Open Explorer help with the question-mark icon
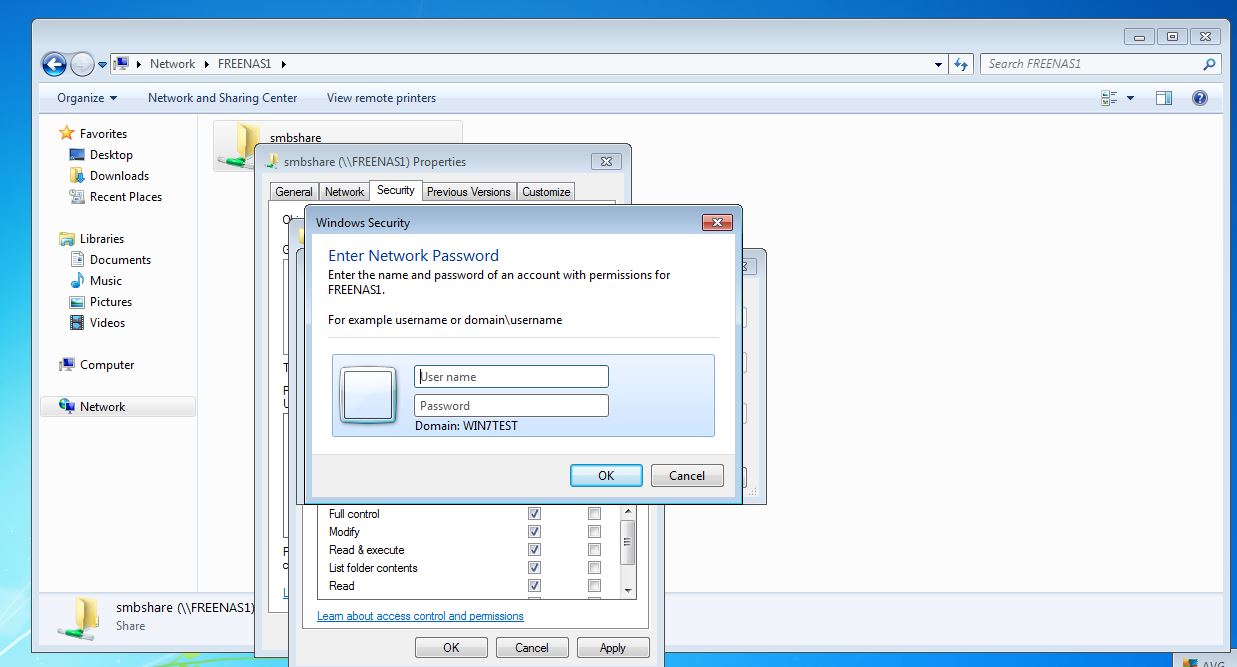Screen dimensions: 1237x667 click(1200, 98)
